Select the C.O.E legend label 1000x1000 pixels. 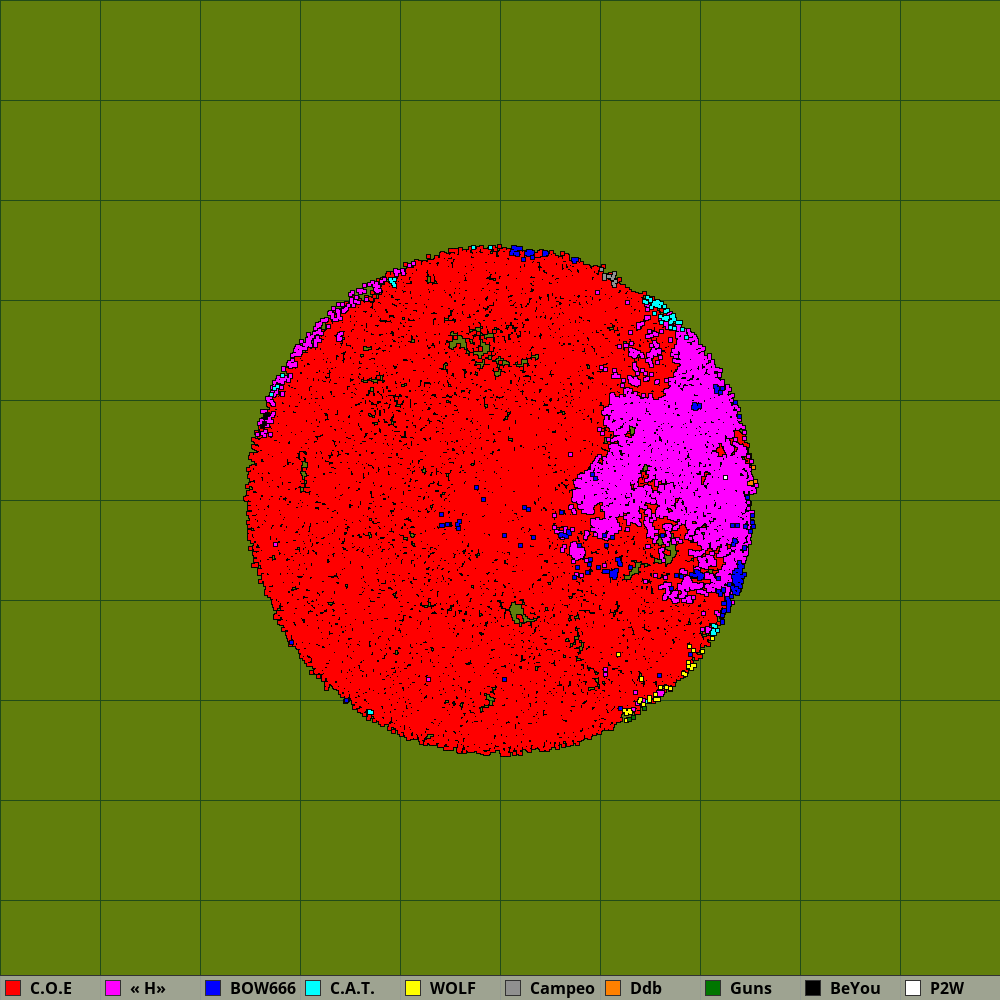pos(51,988)
